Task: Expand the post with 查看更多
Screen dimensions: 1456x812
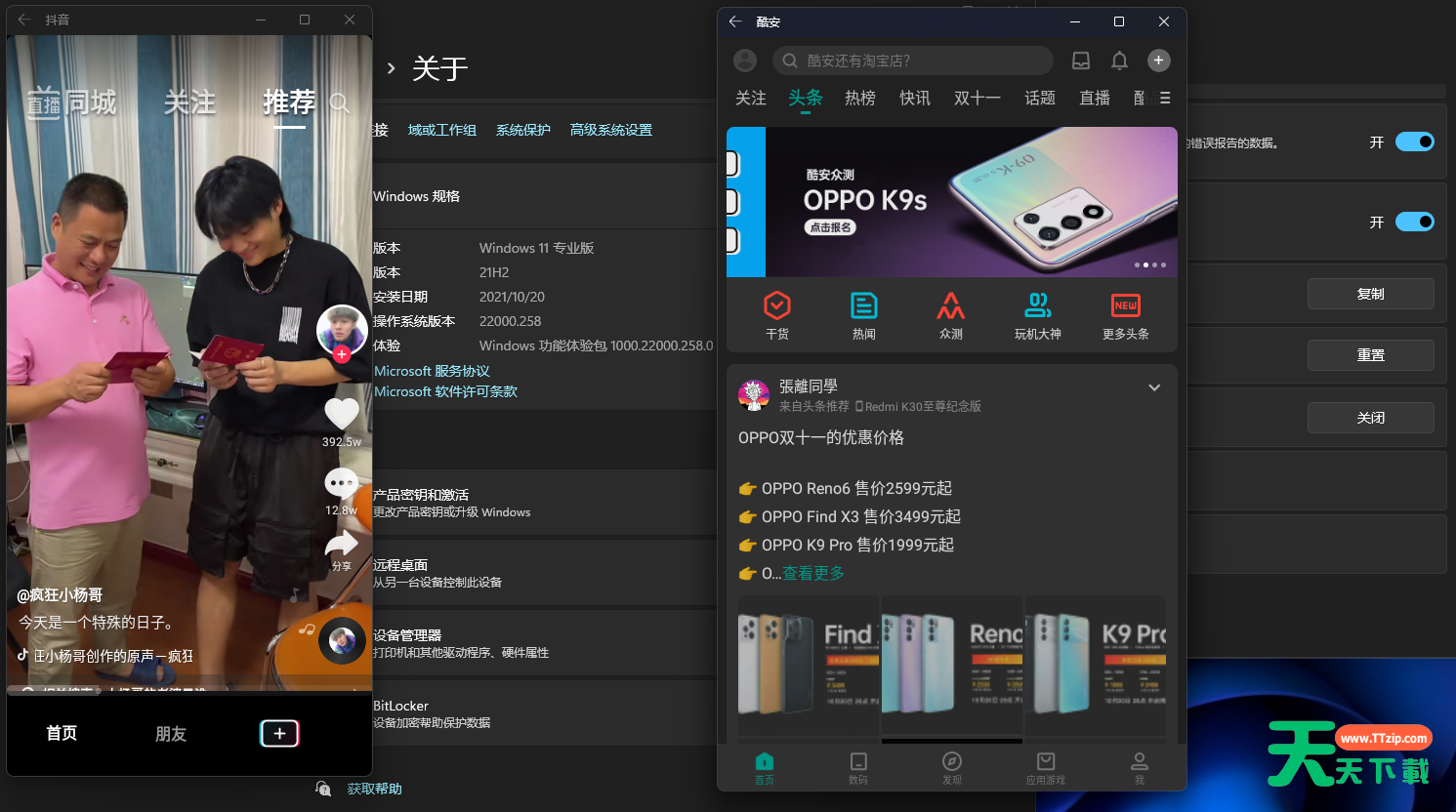Action: [812, 573]
